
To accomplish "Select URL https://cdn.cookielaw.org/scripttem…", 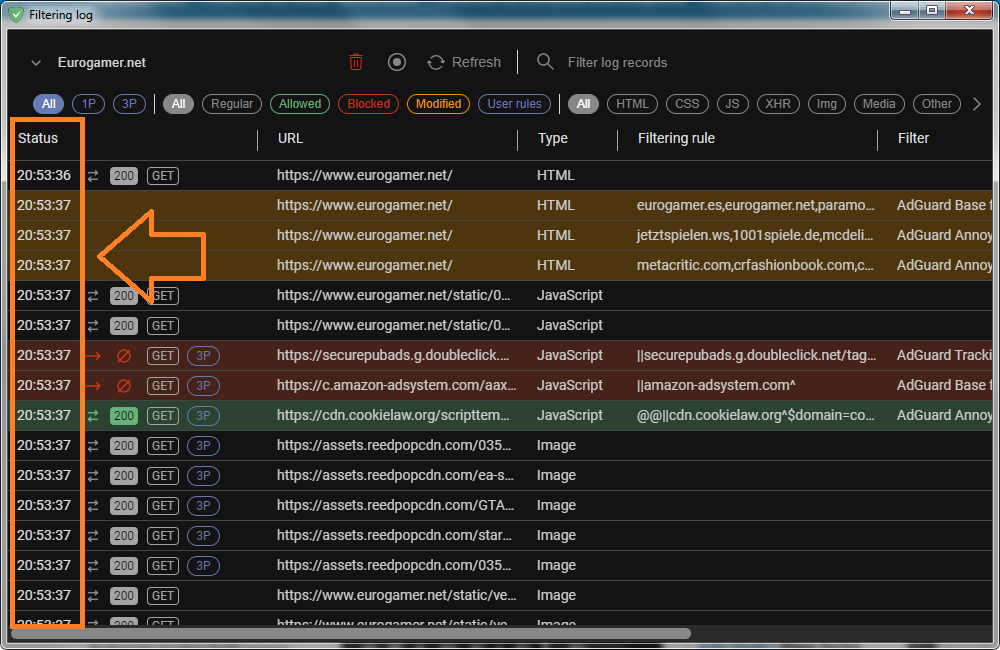I will 393,415.
